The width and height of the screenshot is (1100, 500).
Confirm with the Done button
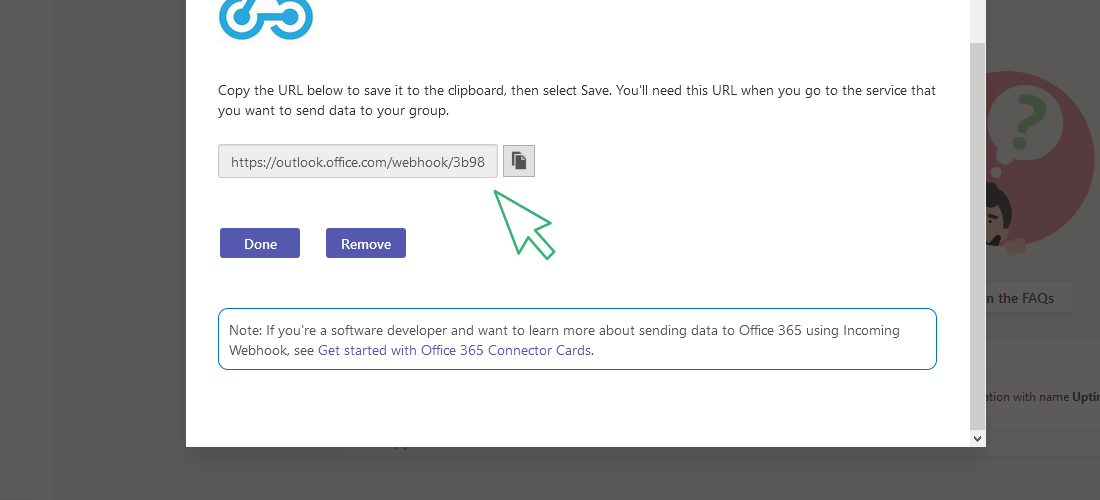(260, 243)
